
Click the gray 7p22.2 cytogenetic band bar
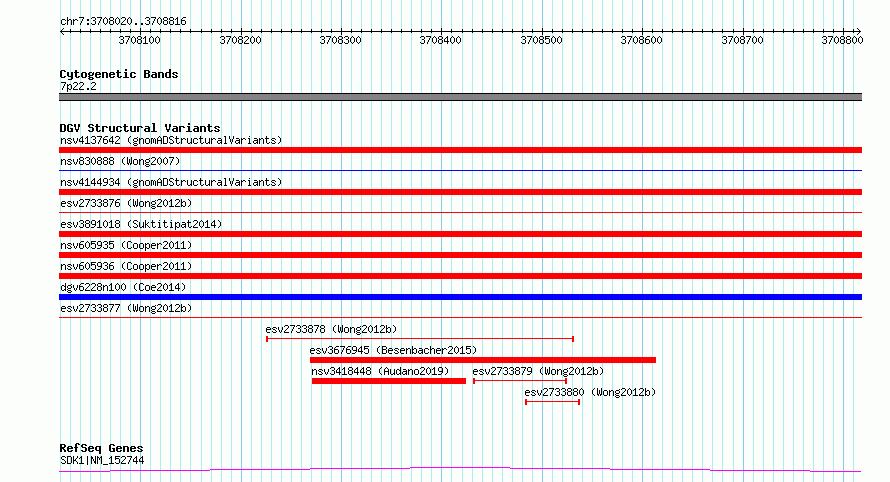pos(460,97)
